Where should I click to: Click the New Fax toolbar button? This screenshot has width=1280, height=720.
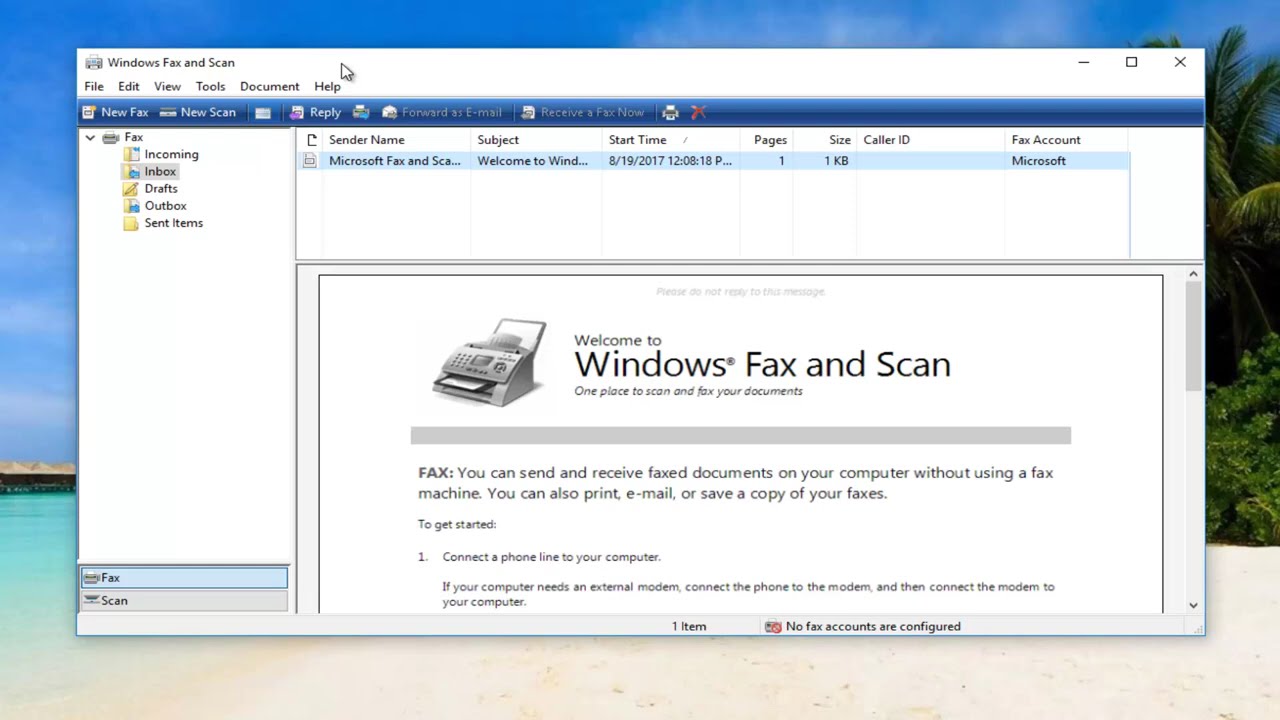click(115, 112)
